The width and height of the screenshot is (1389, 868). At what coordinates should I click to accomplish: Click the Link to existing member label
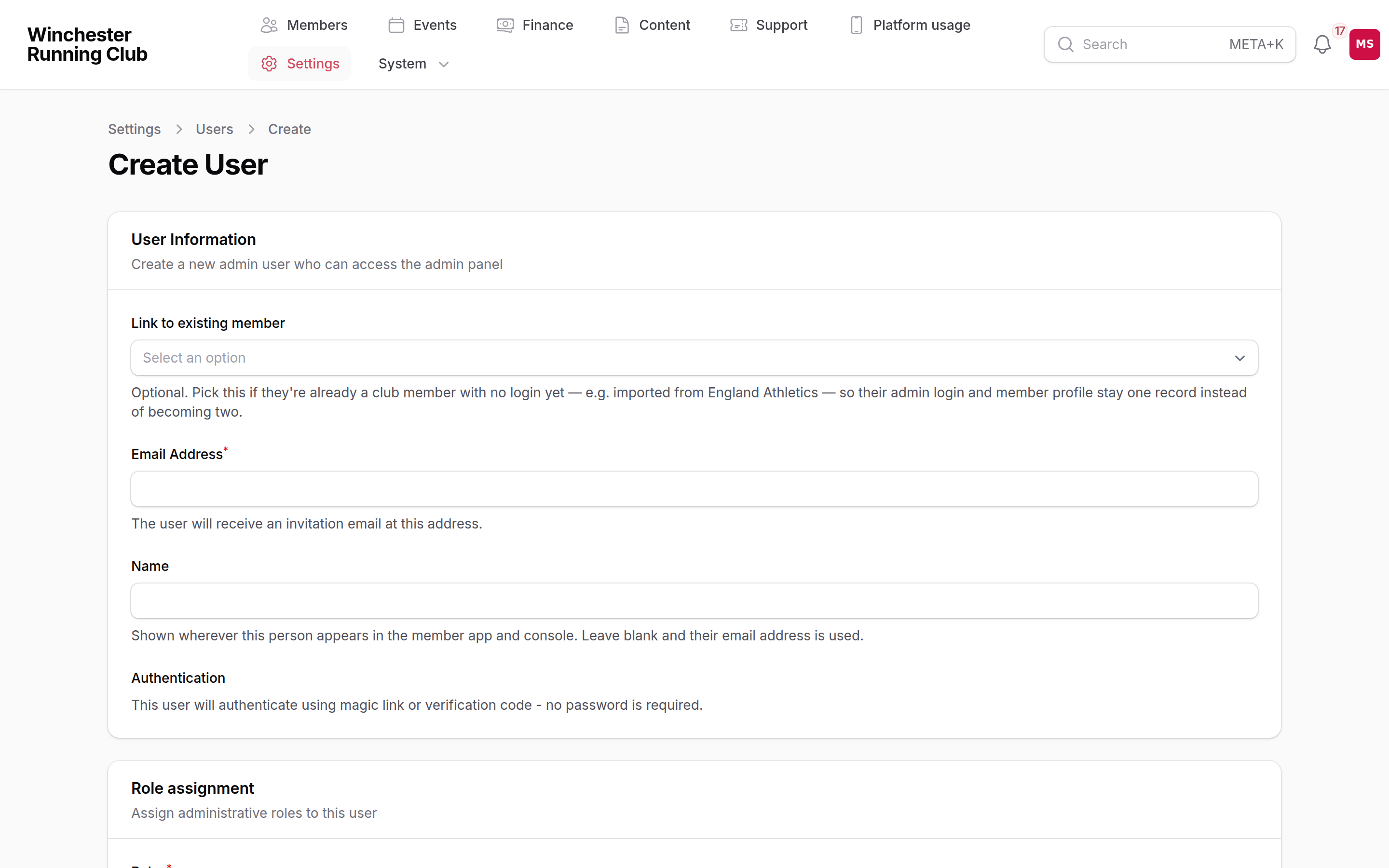pos(208,323)
